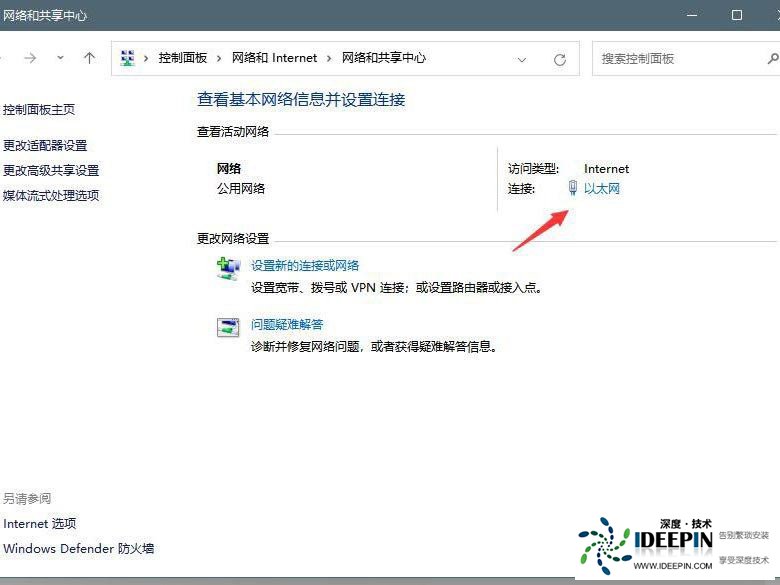Open the recent locations dropdown arrow
780x585 pixels.
click(x=60, y=58)
